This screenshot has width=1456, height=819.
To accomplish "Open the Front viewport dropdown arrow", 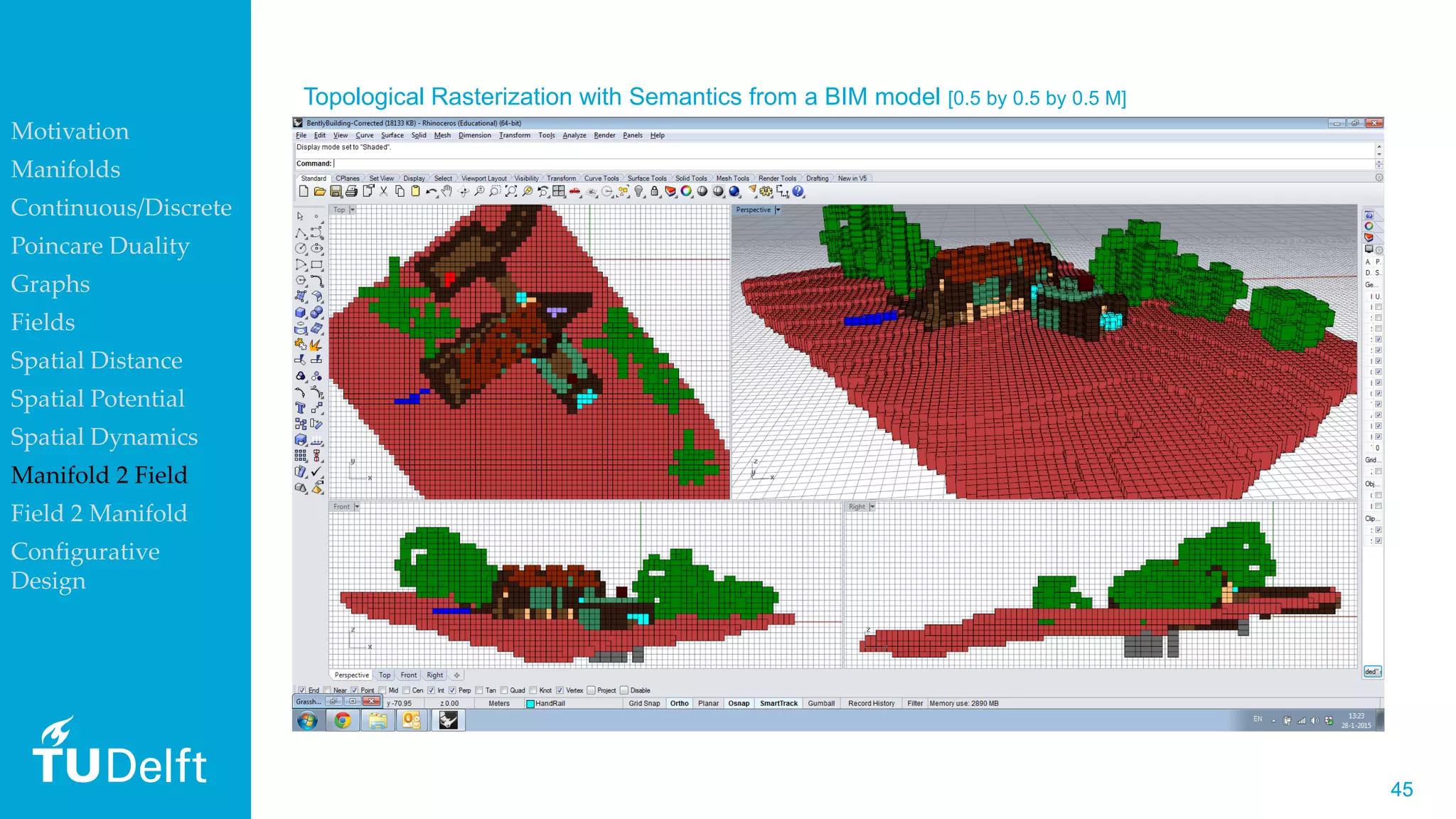I will (x=357, y=507).
